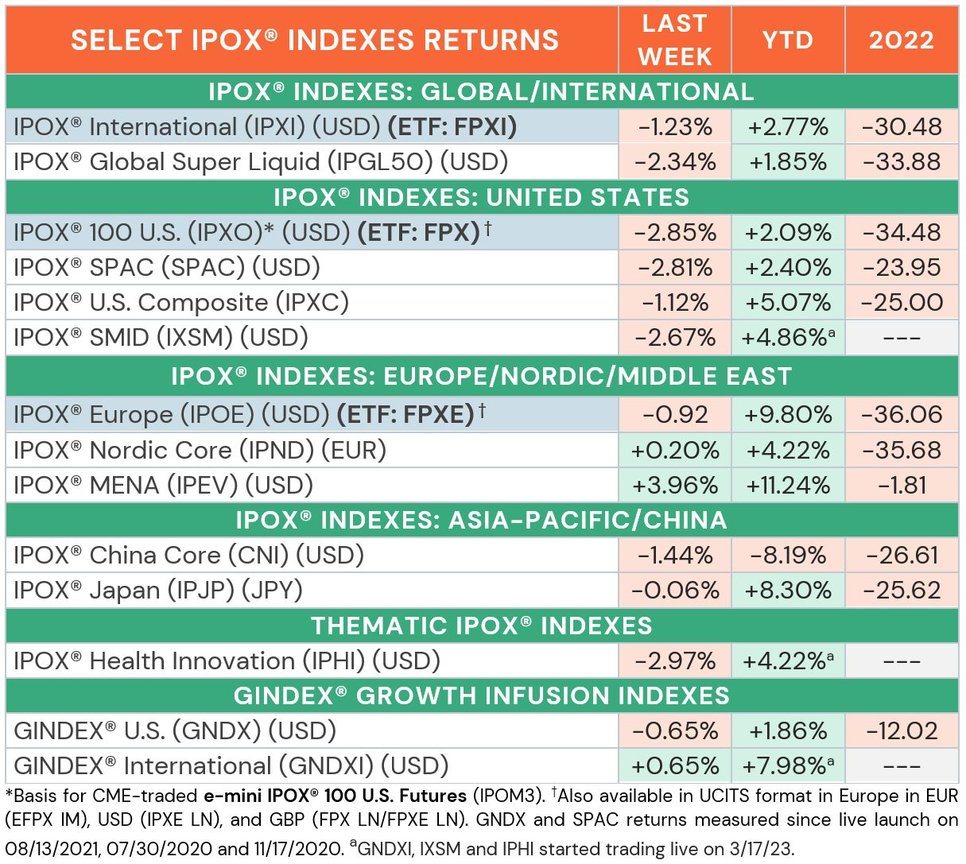966x864 pixels.
Task: Select the IPOX China Core YTD value -8.19%
Action: click(787, 555)
